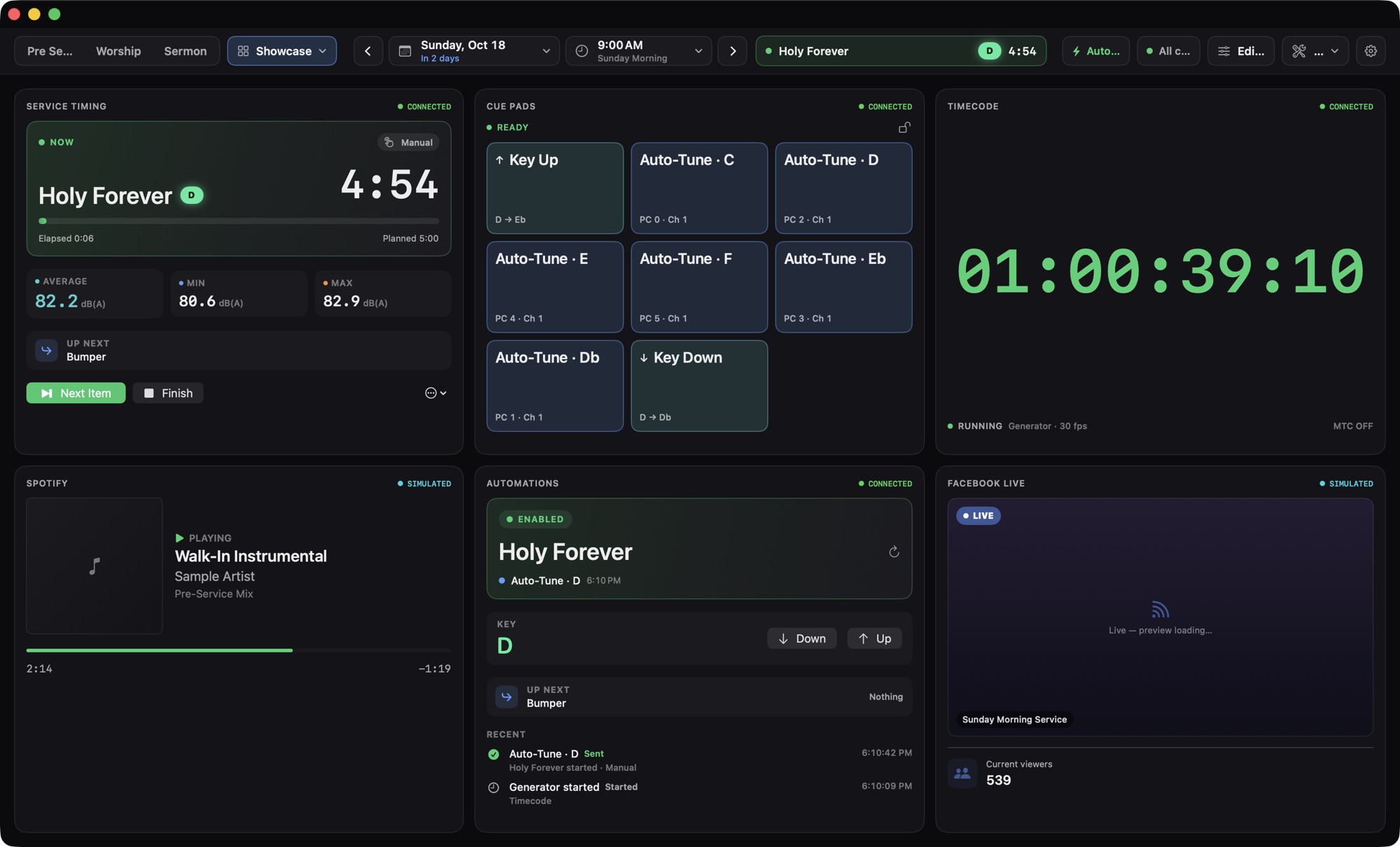Click the 01:00:39:10 timecode display
Viewport: 1400px width, 847px height.
(x=1160, y=272)
